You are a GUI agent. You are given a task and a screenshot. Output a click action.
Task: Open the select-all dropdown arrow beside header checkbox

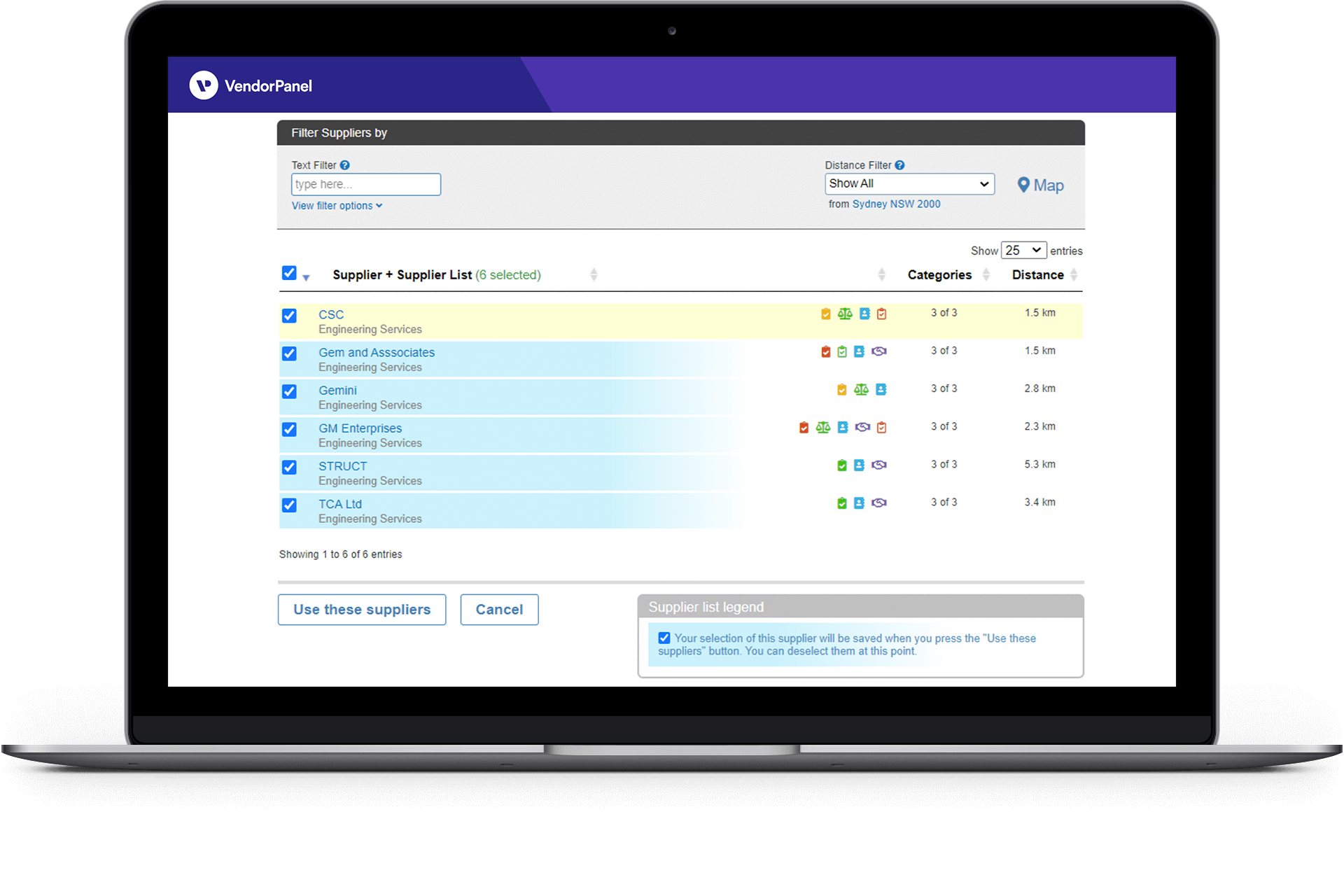(306, 278)
